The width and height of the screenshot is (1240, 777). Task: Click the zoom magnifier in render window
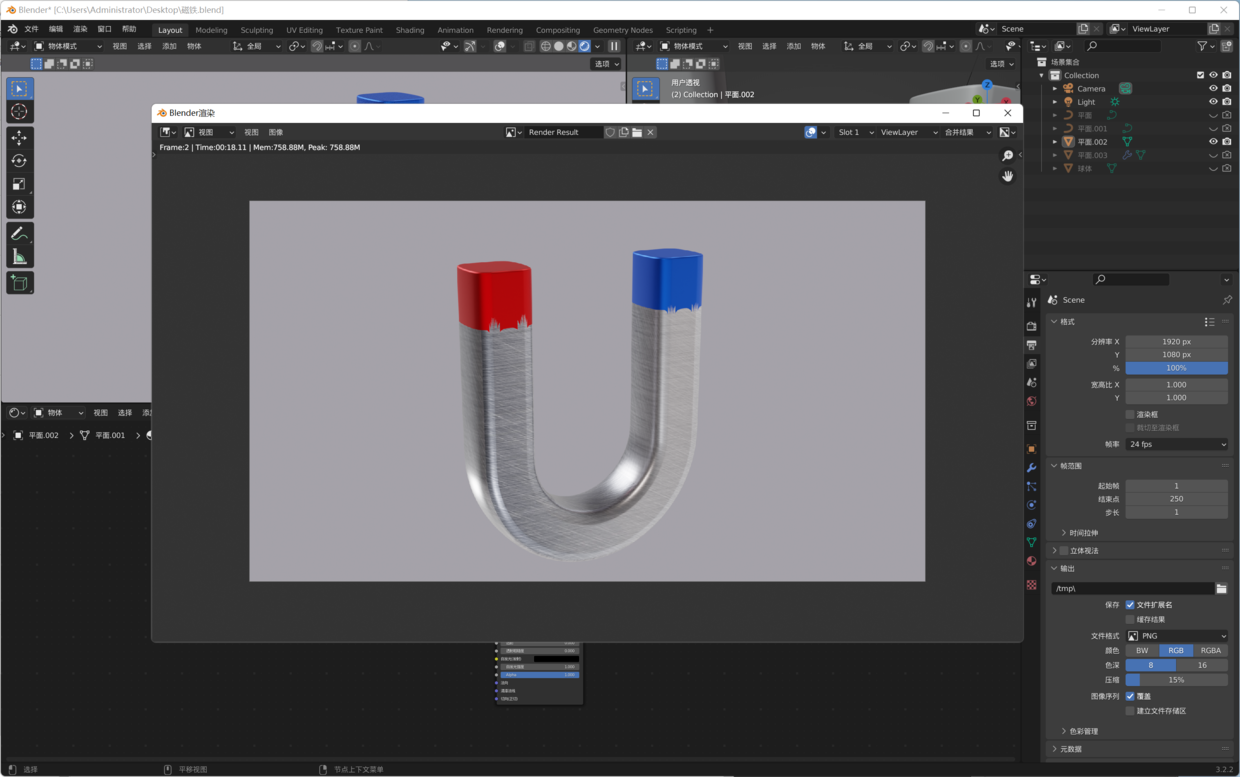[1007, 156]
